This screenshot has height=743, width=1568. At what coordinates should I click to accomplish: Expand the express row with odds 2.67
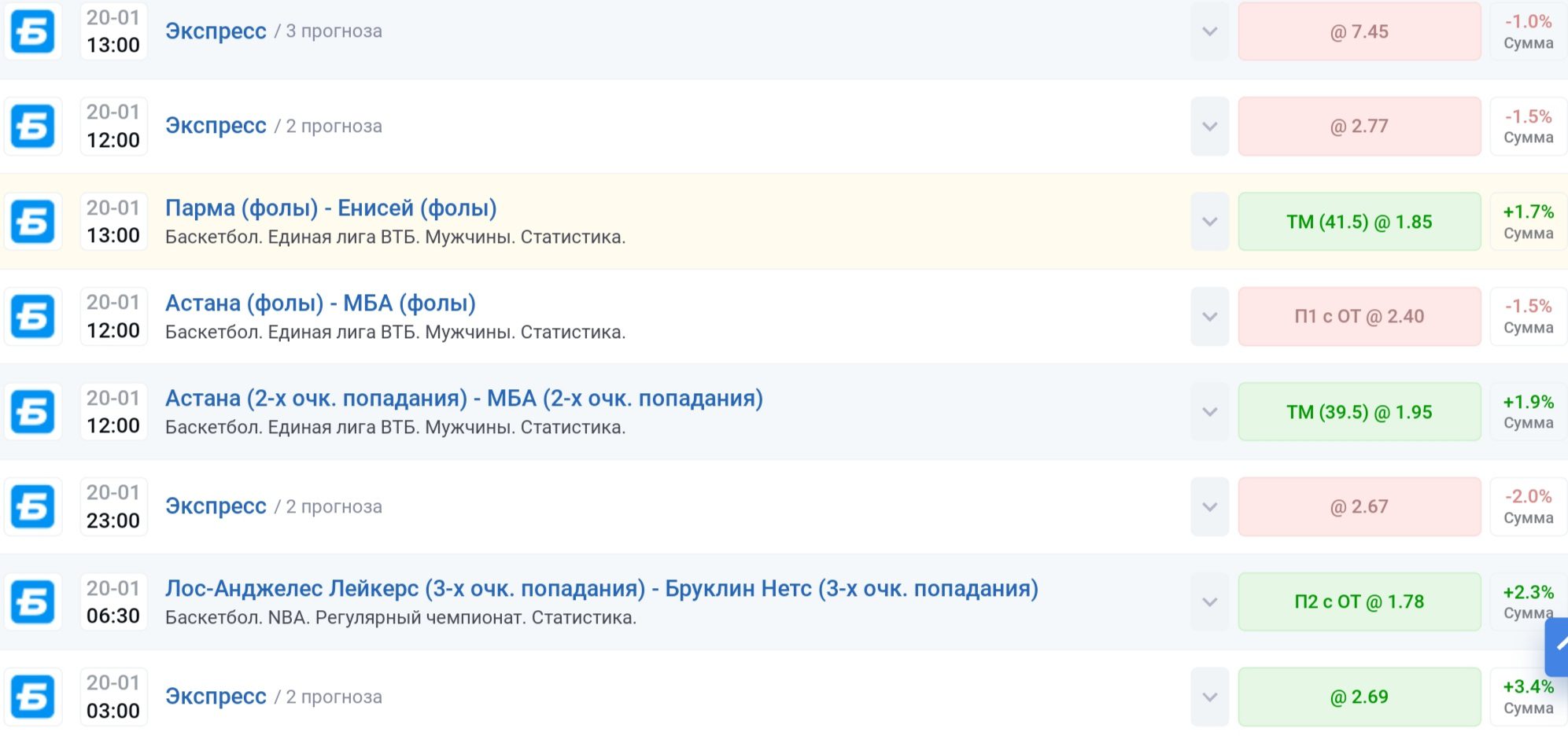(x=1210, y=506)
